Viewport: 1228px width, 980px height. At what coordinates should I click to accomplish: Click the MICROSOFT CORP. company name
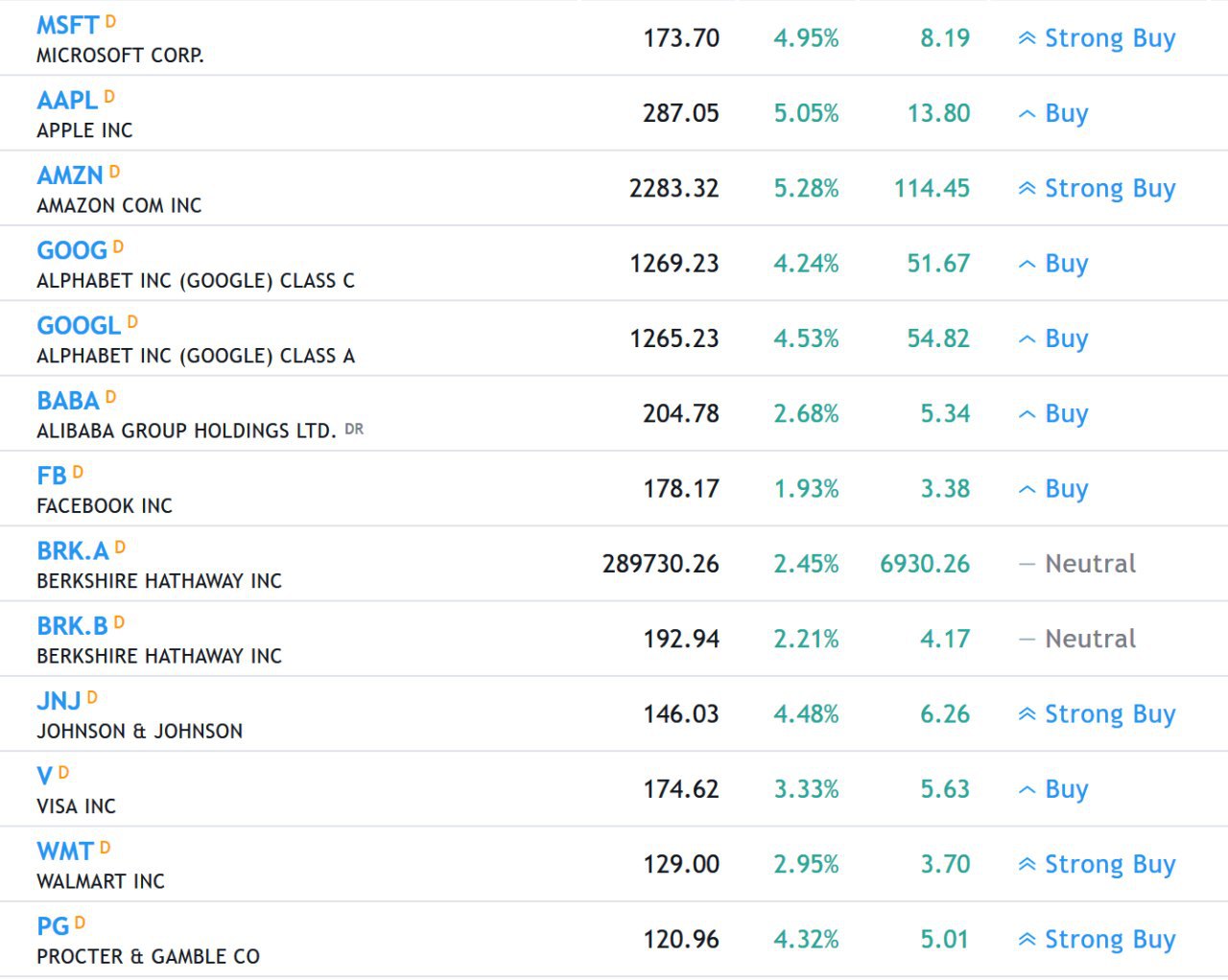click(120, 56)
